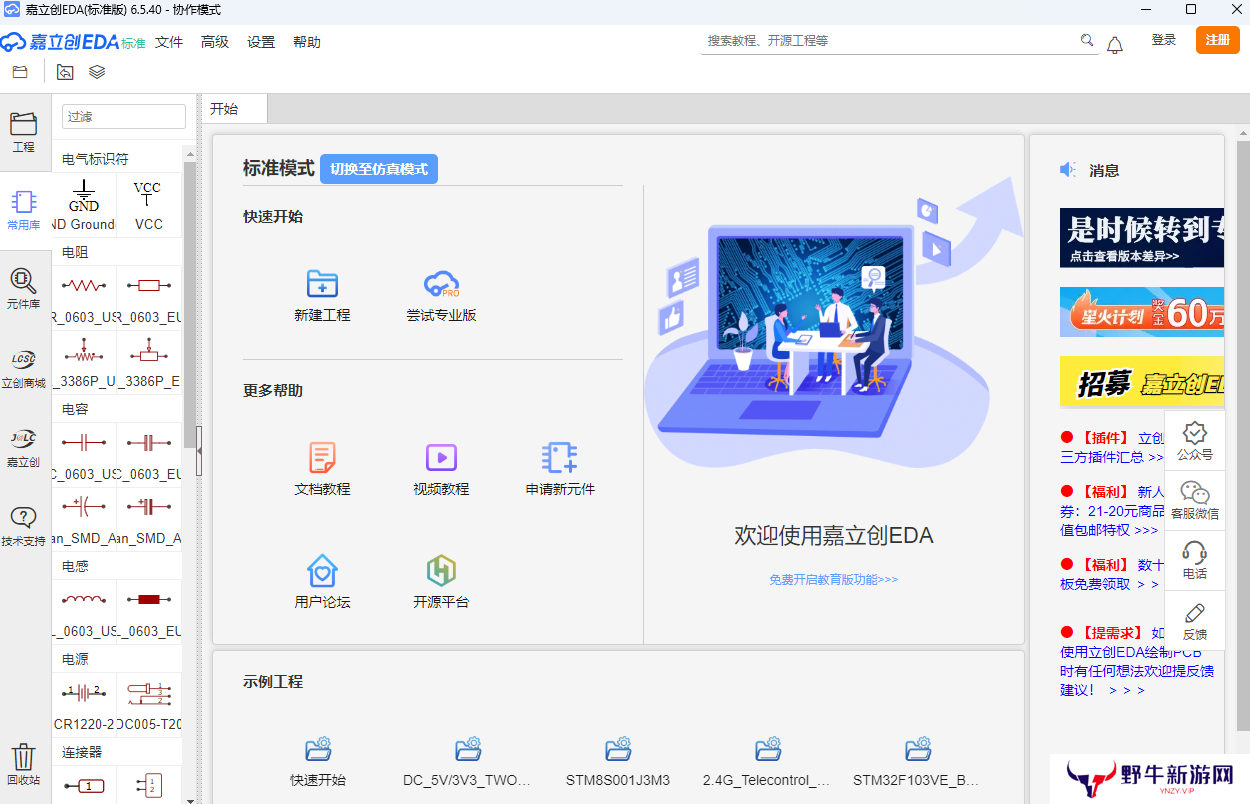
Task: Select the C_0603_US capacitor symbol
Action: pos(84,453)
